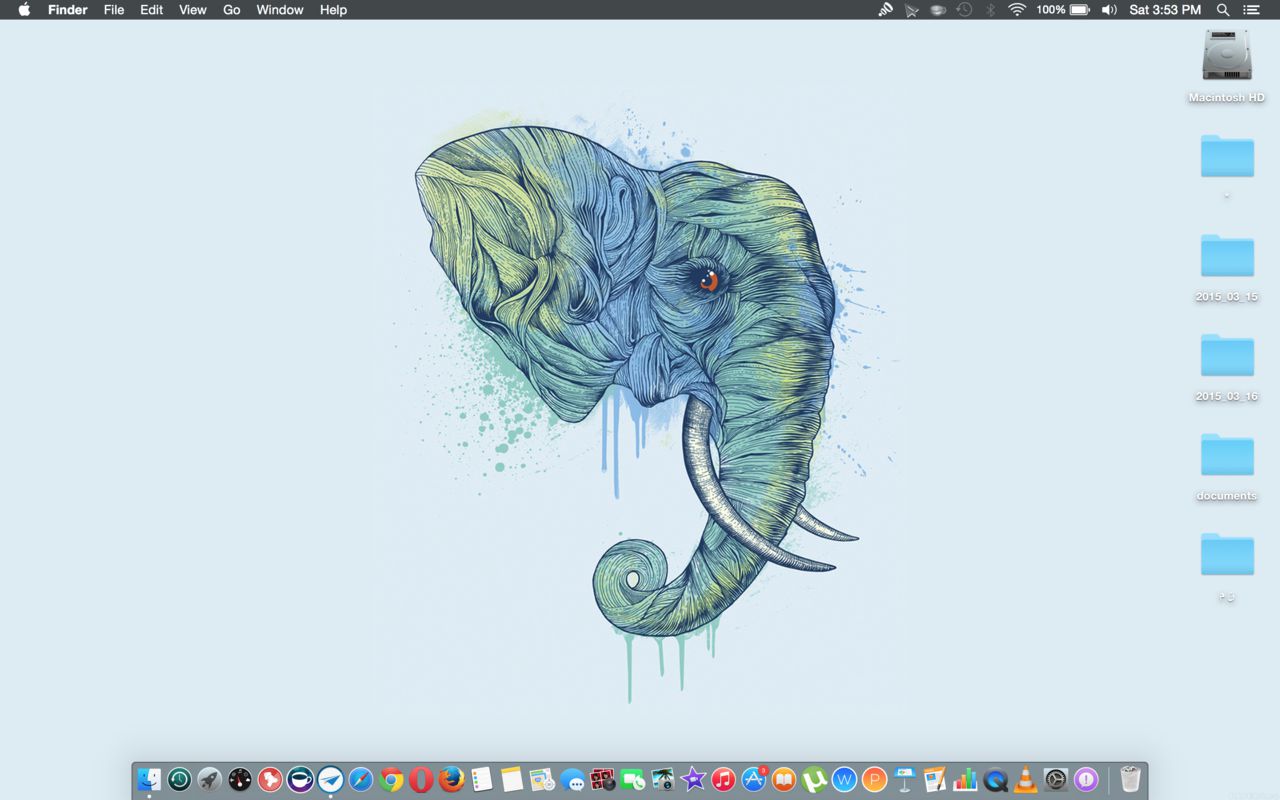Launch QuickTime Player from dock
1280x800 pixels.
(x=996, y=779)
